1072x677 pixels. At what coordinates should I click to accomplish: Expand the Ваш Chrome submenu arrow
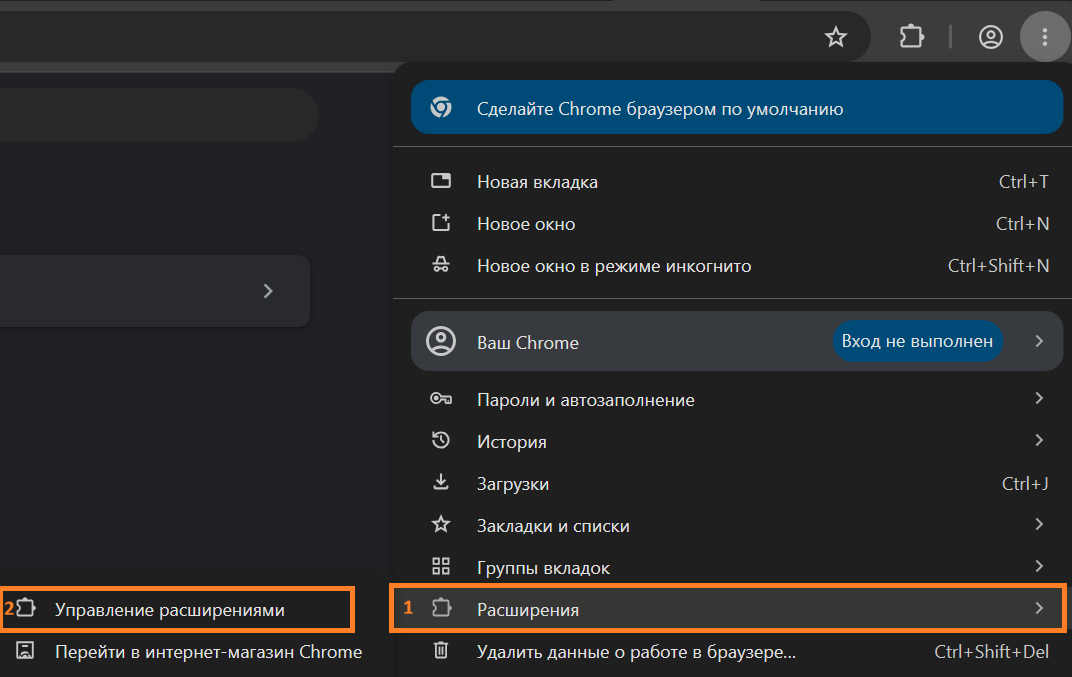(1039, 341)
